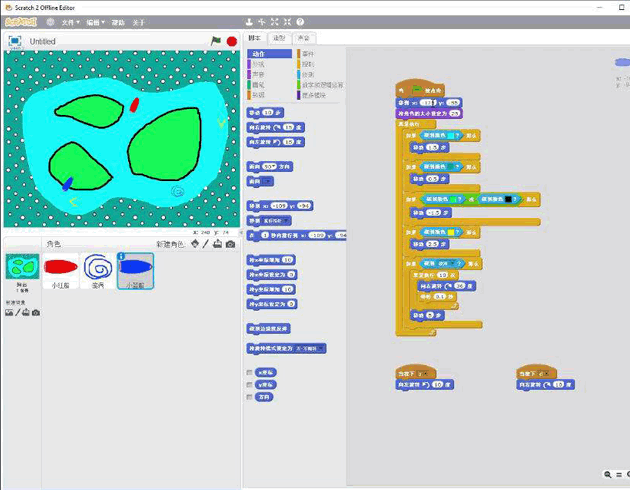
Task: Select the Operators block category
Action: [x=322, y=85]
